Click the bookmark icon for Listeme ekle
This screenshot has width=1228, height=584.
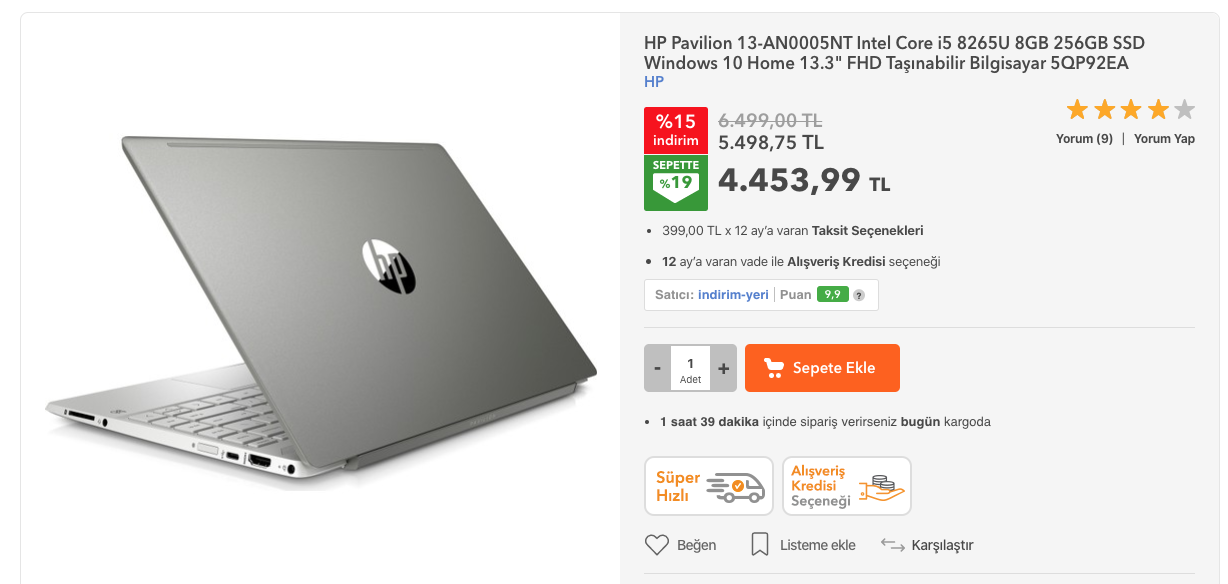760,545
